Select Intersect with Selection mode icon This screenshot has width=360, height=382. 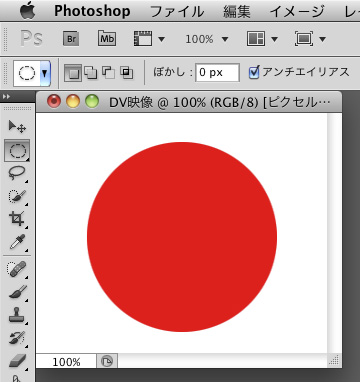pyautogui.click(x=126, y=73)
